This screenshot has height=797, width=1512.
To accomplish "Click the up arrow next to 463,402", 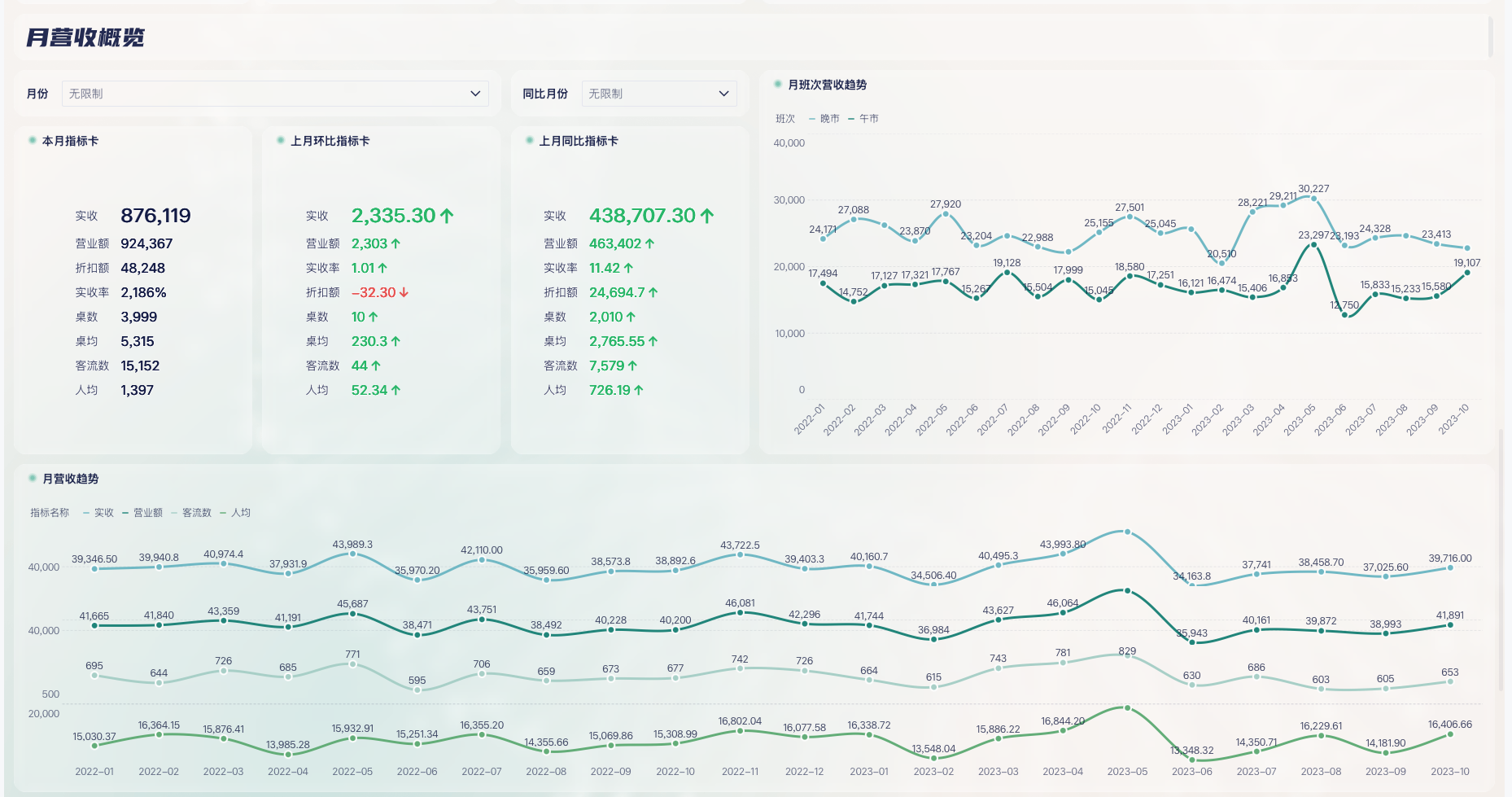I will click(649, 243).
